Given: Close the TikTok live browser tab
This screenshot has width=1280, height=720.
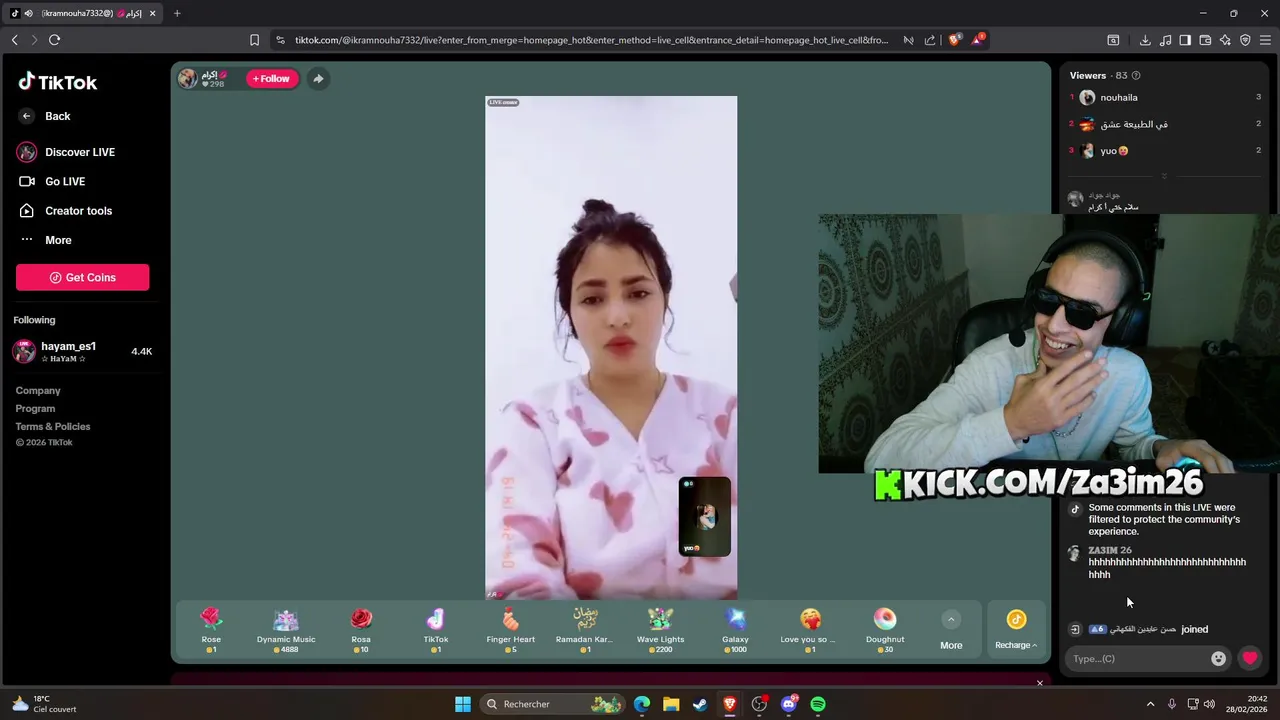Looking at the screenshot, I should click(153, 14).
